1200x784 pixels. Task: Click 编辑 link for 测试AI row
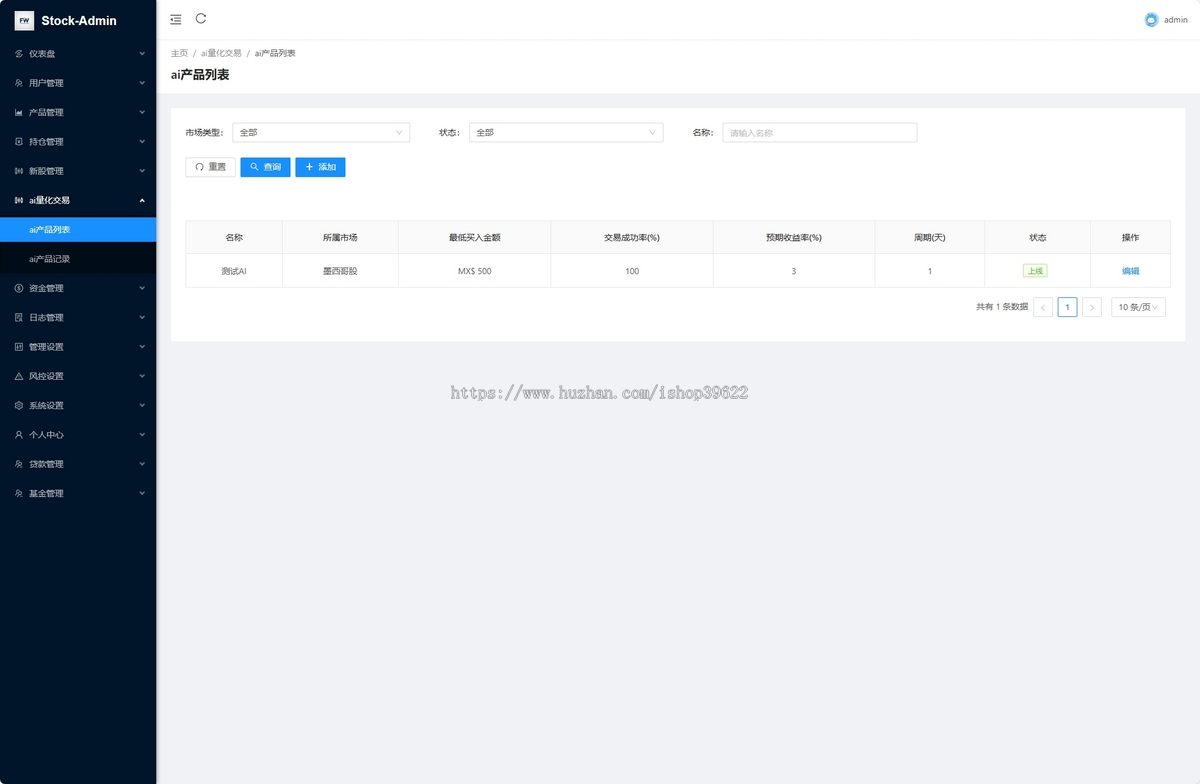click(1130, 271)
